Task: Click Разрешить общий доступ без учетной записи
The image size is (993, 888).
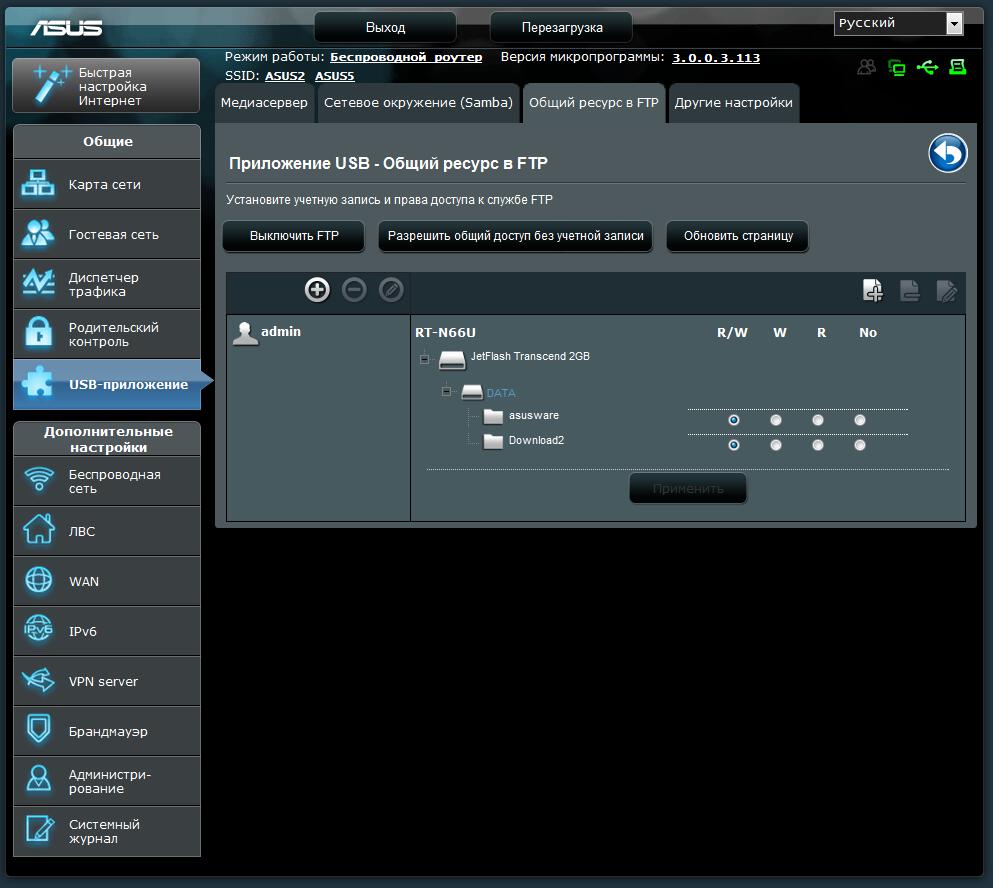Action: 515,236
